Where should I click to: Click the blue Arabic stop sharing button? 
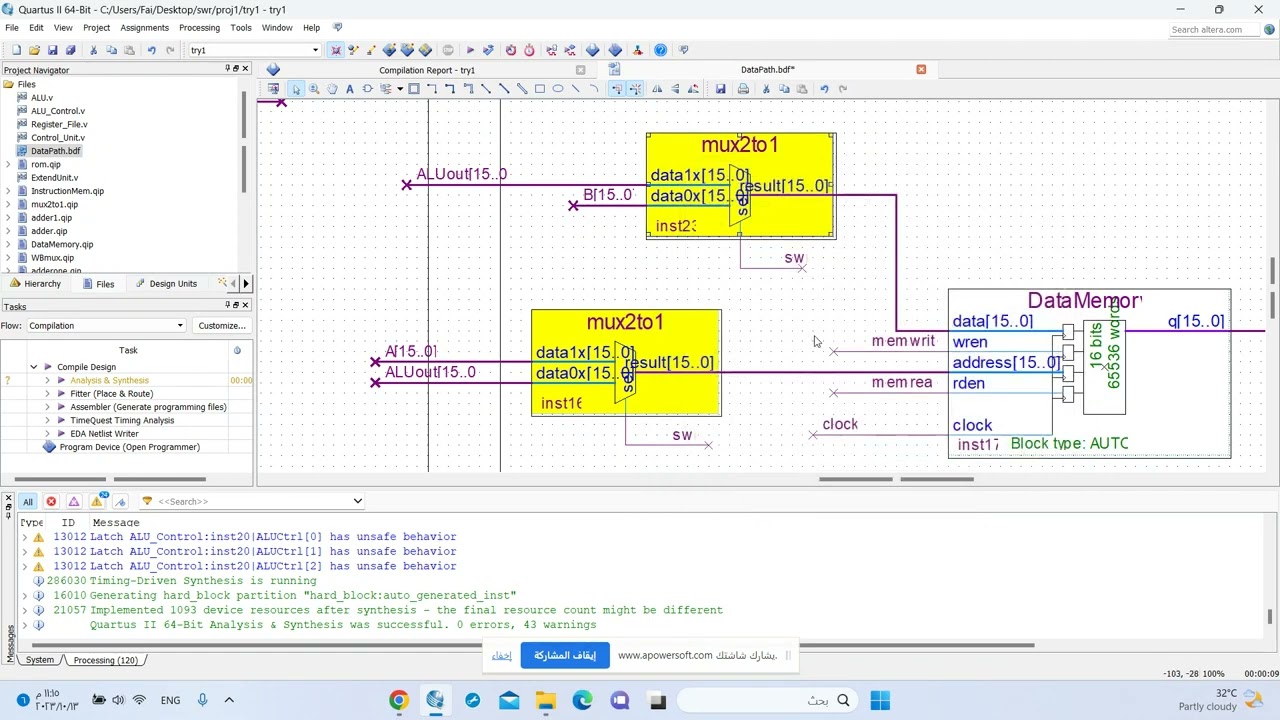click(565, 656)
